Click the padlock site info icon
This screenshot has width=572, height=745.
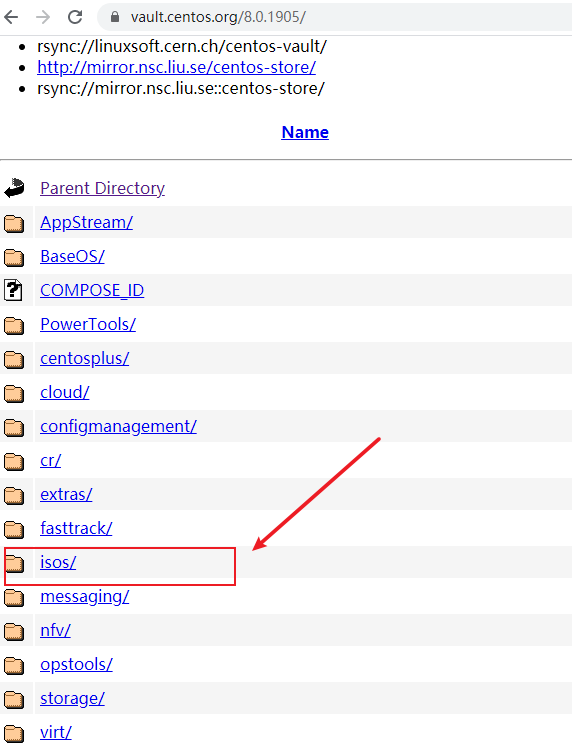[x=114, y=17]
